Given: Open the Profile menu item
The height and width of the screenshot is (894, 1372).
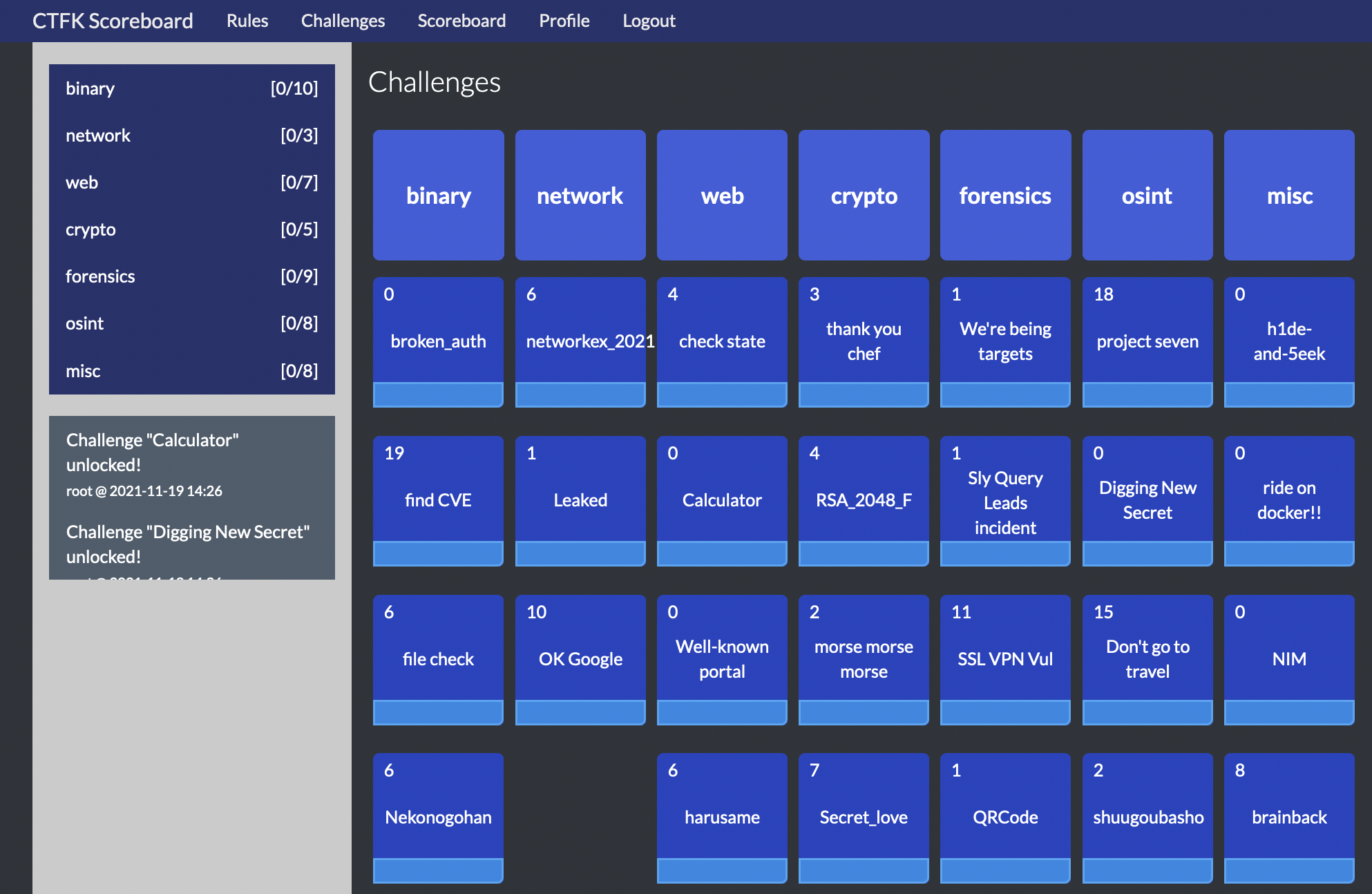Looking at the screenshot, I should coord(564,21).
